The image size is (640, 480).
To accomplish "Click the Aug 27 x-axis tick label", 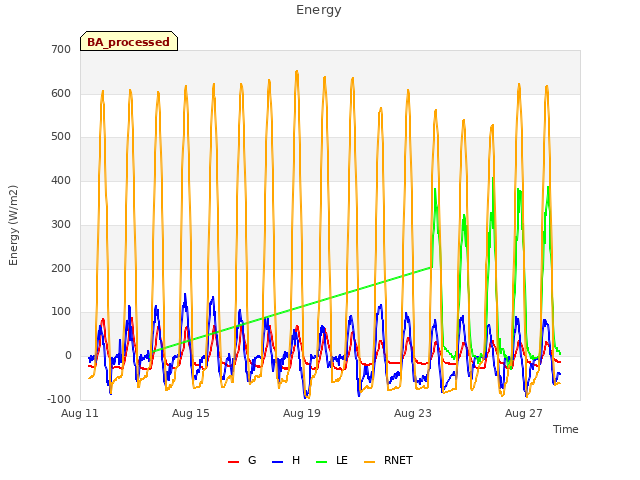I will tap(524, 413).
